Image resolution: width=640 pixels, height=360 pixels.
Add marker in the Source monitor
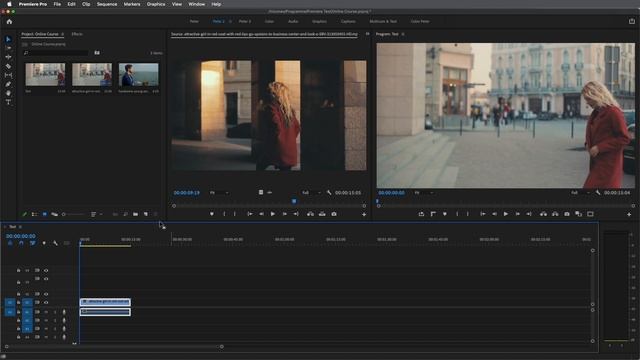coord(212,214)
